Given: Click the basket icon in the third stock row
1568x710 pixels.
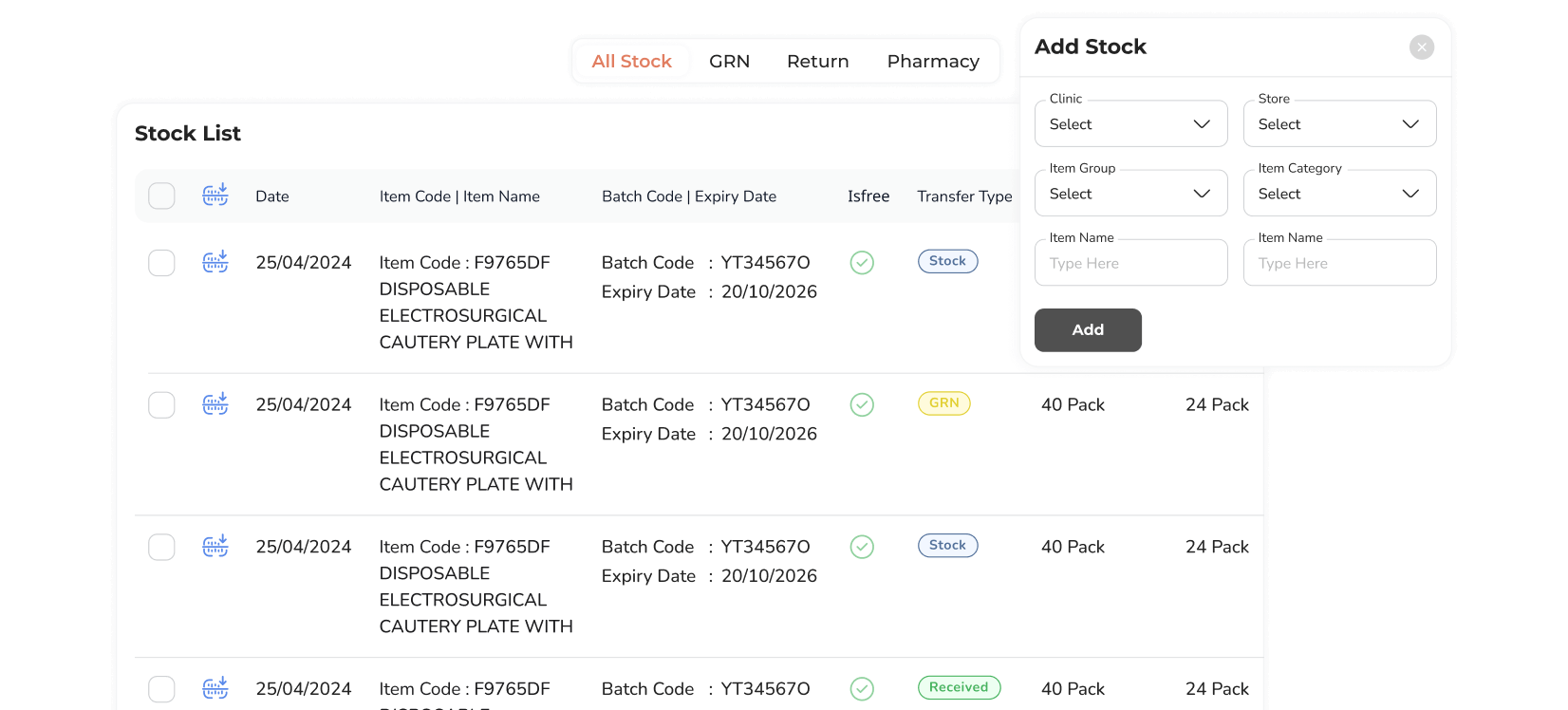Looking at the screenshot, I should pyautogui.click(x=215, y=547).
